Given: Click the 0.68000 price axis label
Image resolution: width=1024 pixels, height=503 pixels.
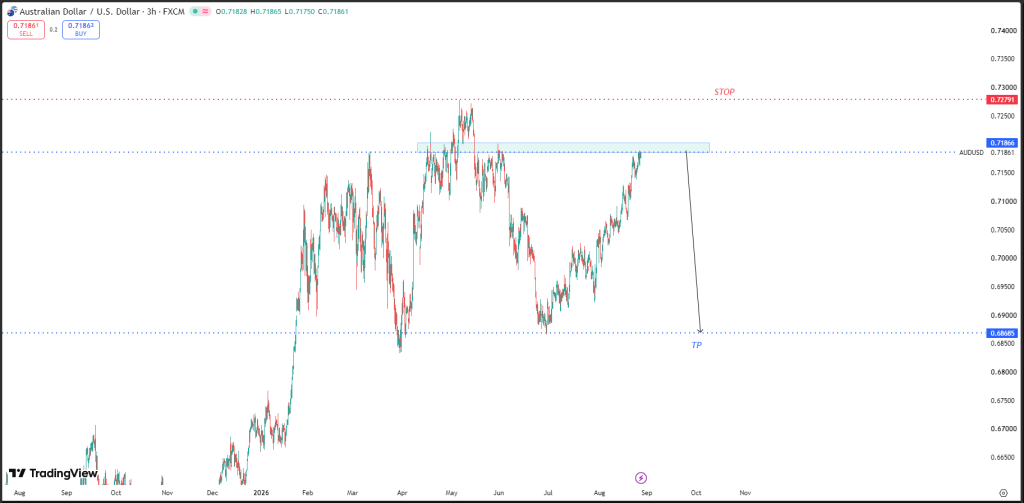Looking at the screenshot, I should click(x=1003, y=372).
